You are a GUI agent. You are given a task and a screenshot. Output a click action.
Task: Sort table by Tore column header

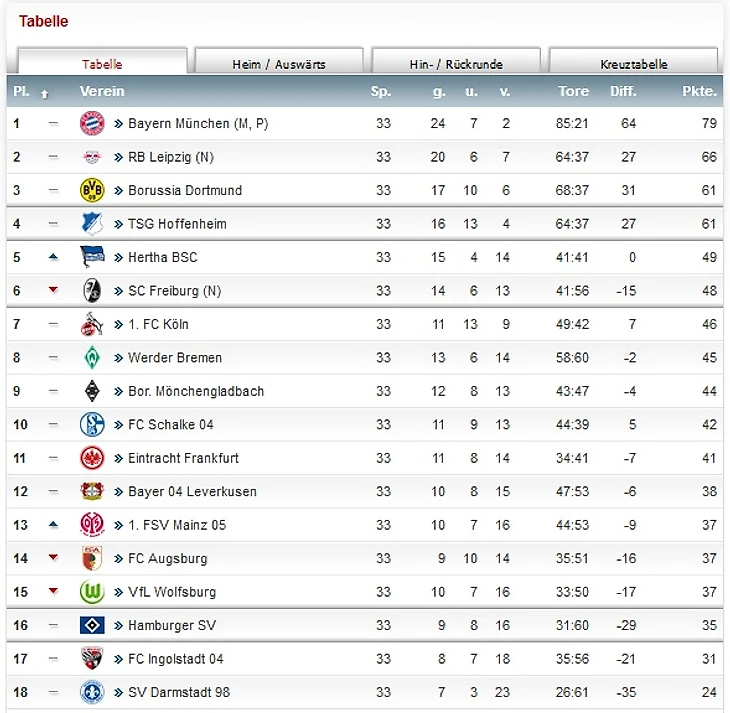573,91
